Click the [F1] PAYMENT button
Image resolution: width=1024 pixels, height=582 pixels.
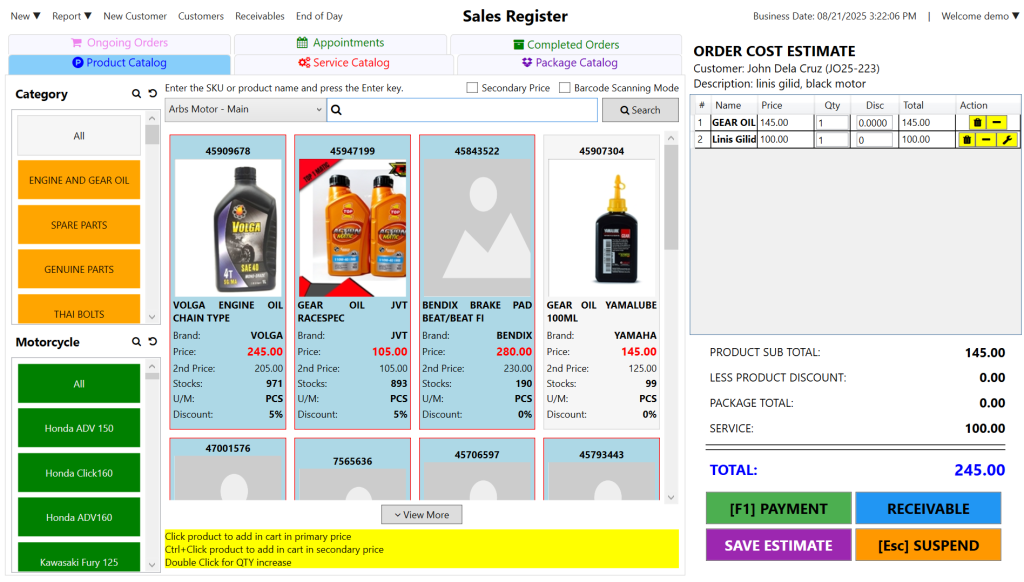click(x=778, y=509)
